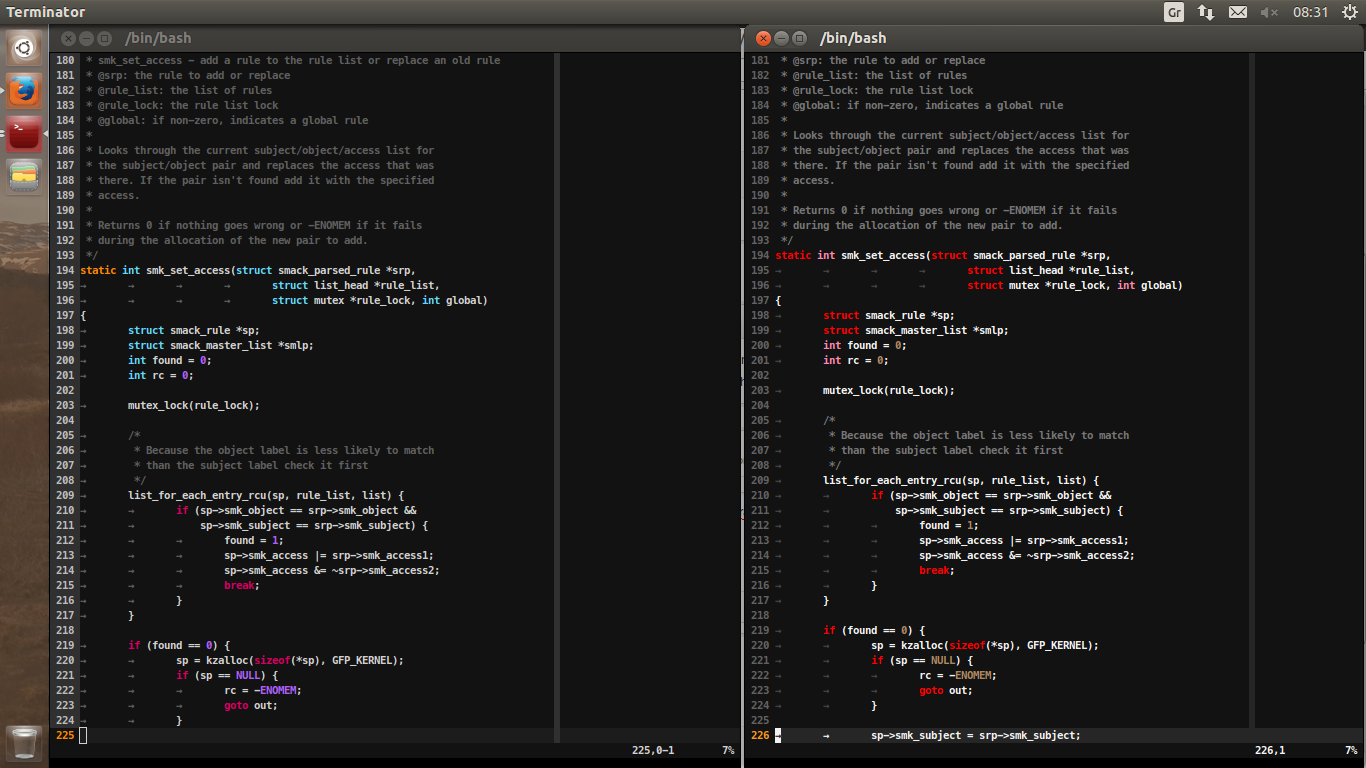Show the calendar from the 08:31 clock

pyautogui.click(x=1310, y=12)
